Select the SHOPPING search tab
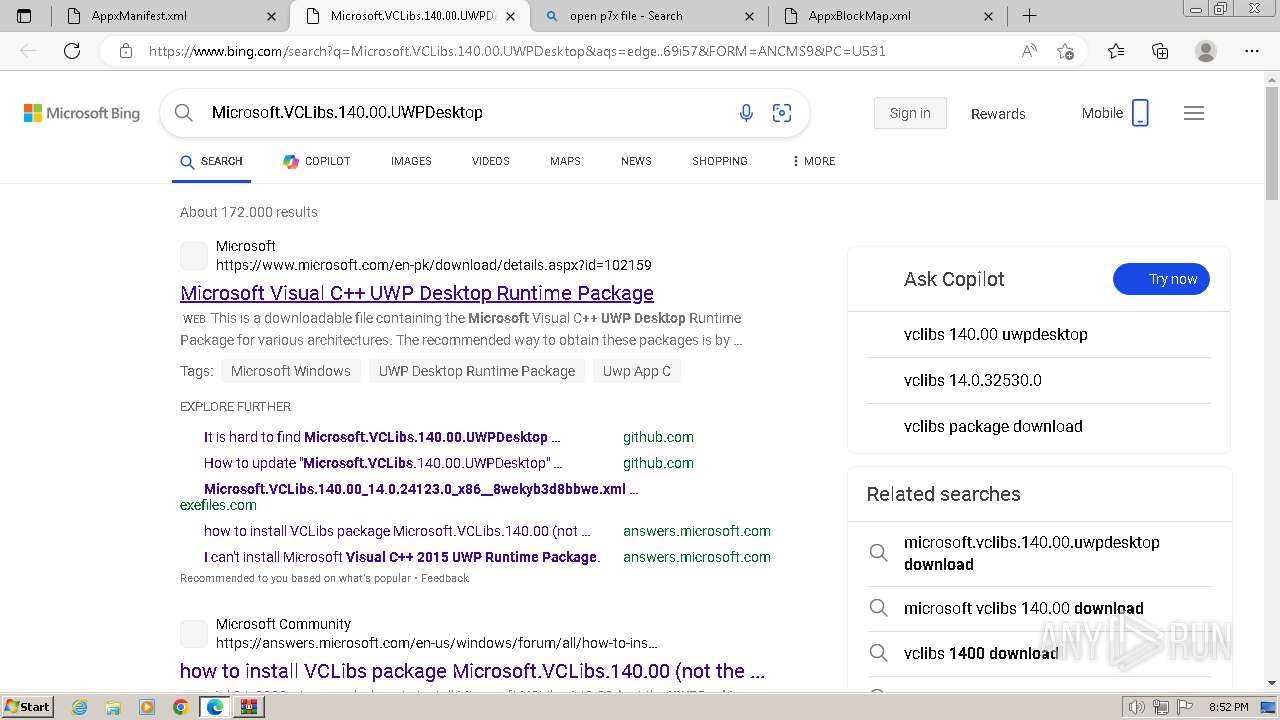Screen dimensions: 1280x720 pyautogui.click(x=720, y=161)
